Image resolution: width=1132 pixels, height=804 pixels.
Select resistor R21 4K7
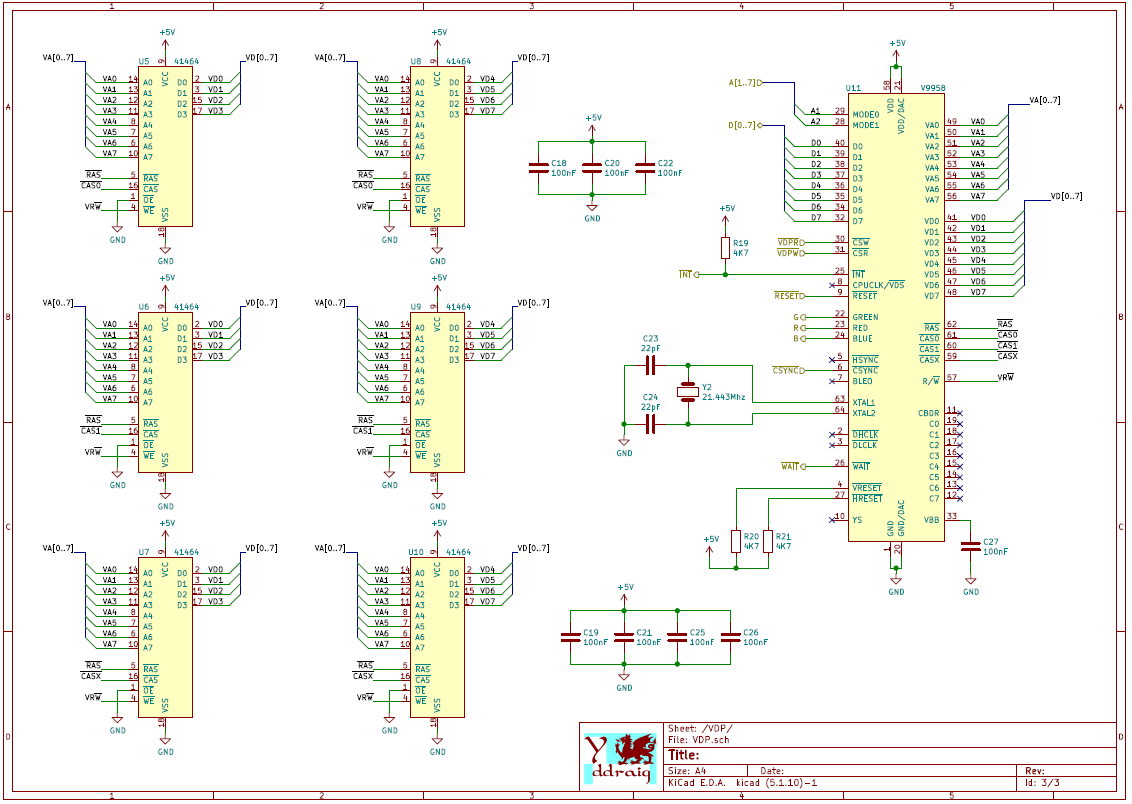(768, 541)
